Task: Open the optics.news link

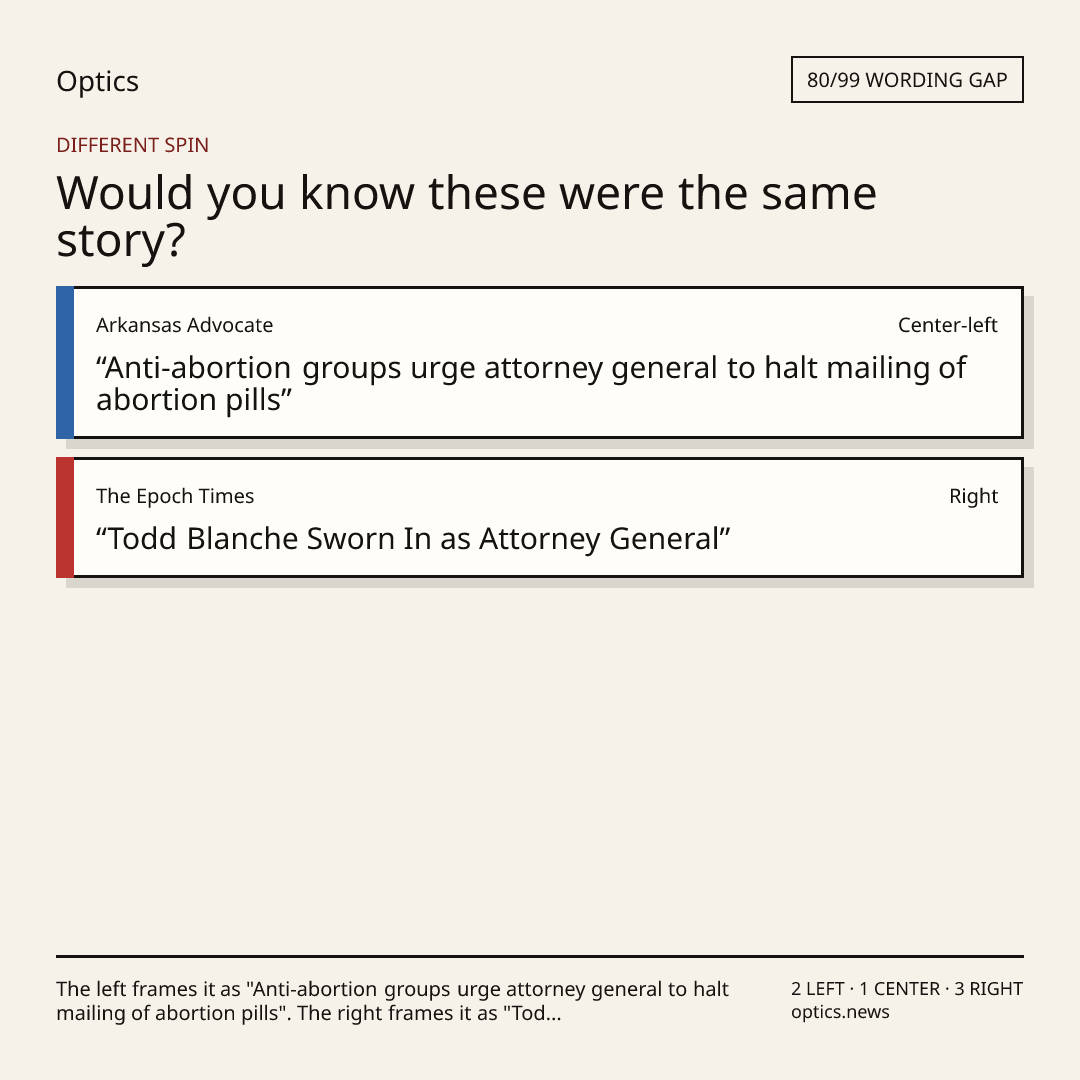Action: (x=840, y=1012)
